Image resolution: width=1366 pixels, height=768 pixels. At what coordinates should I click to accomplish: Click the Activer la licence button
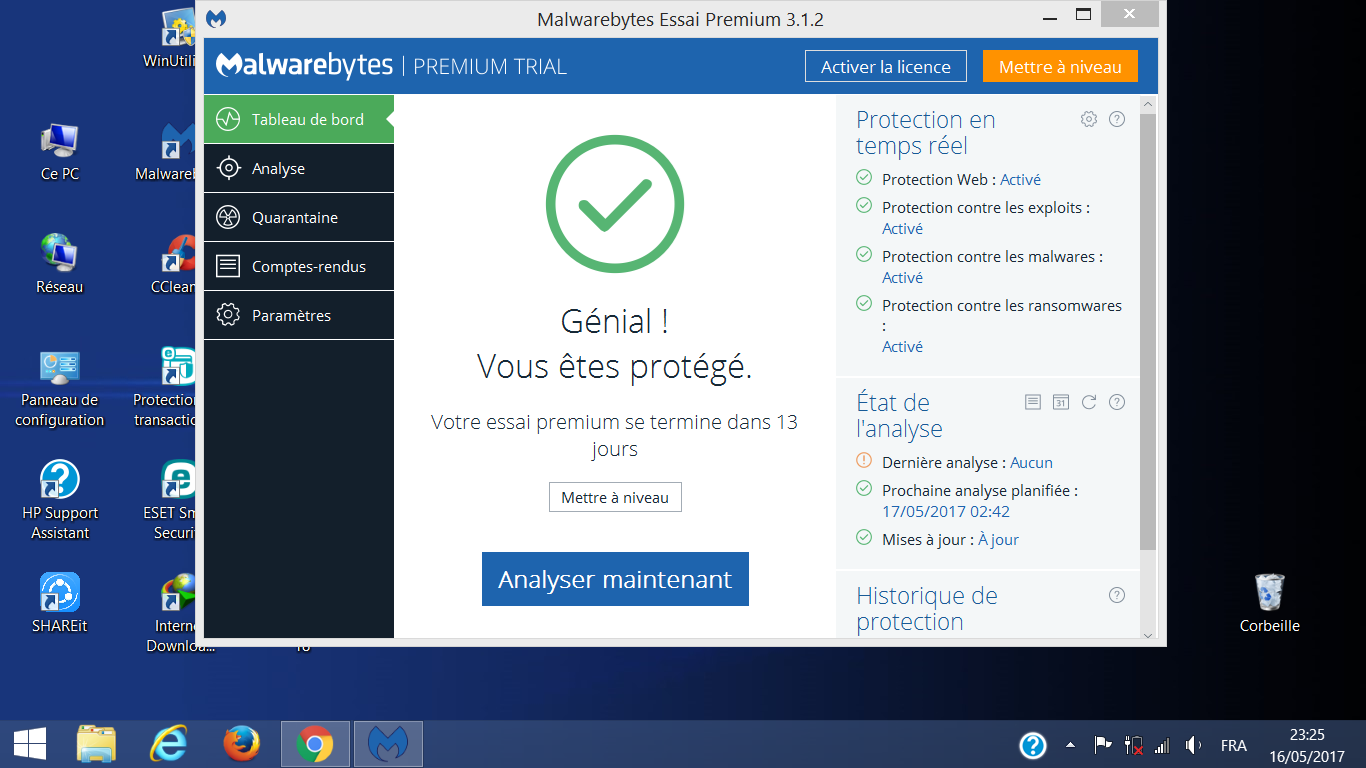[886, 66]
